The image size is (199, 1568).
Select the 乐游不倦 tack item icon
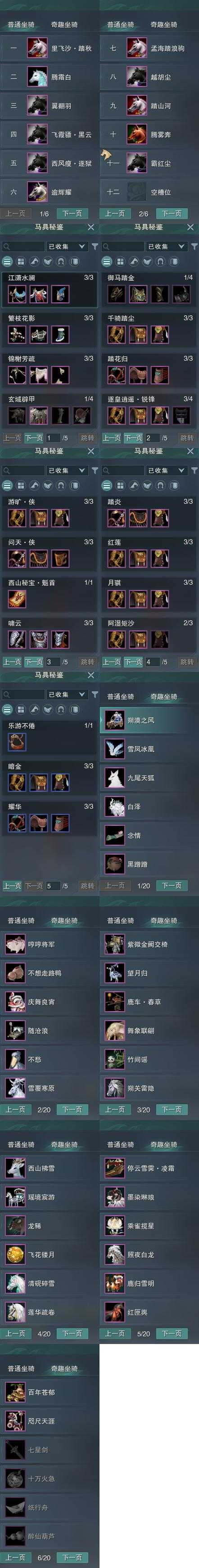click(x=17, y=741)
